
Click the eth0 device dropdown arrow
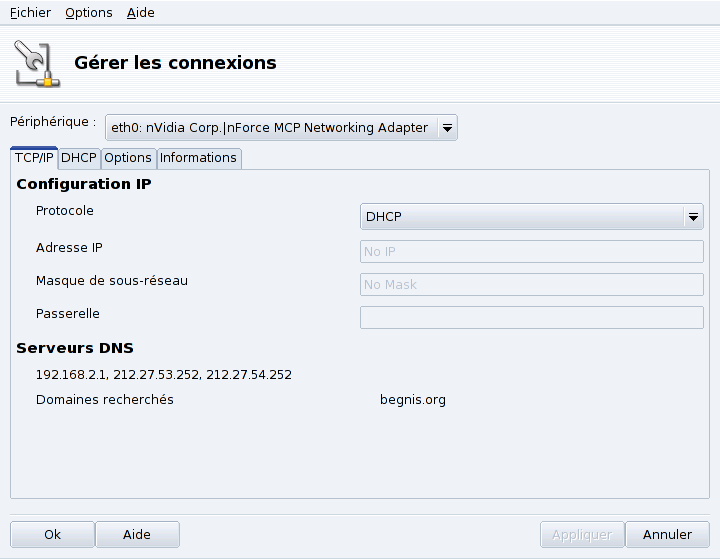tap(447, 127)
